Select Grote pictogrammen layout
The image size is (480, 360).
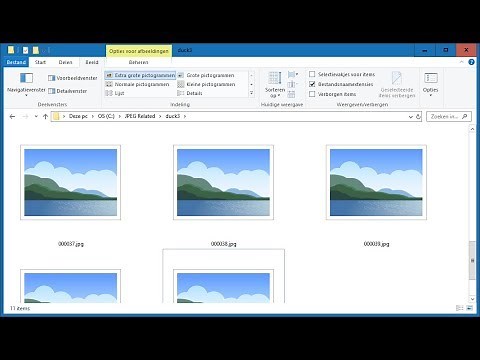pyautogui.click(x=206, y=75)
